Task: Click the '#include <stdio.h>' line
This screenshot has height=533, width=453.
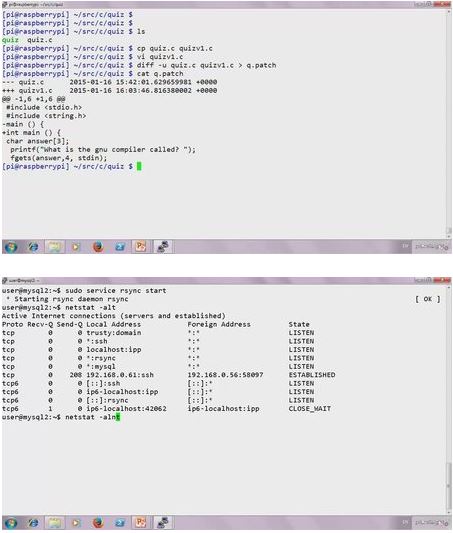Action: coord(44,107)
